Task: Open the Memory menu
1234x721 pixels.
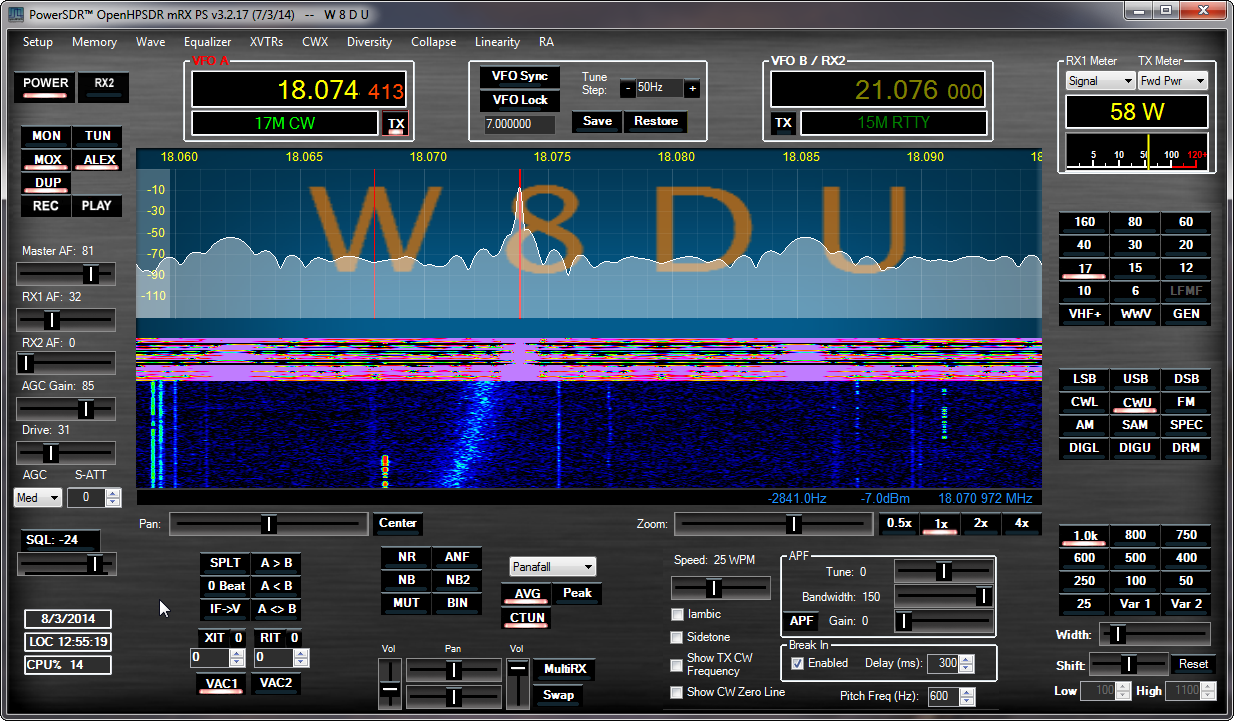Action: point(94,42)
